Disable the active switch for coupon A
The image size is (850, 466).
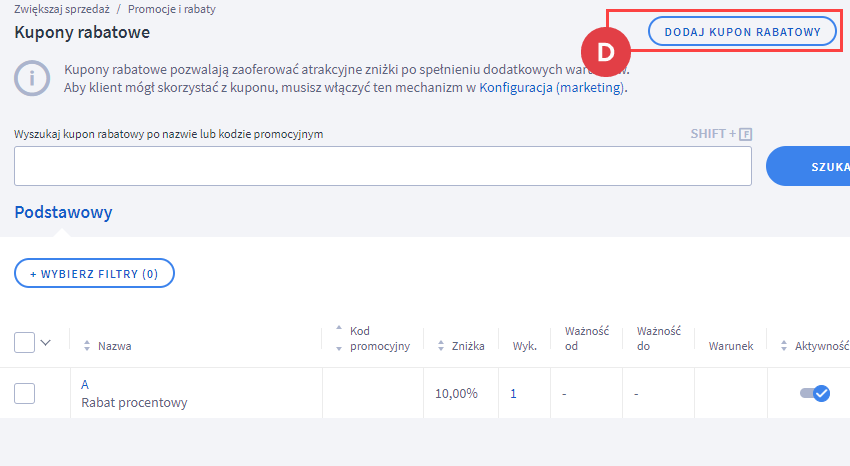[815, 393]
